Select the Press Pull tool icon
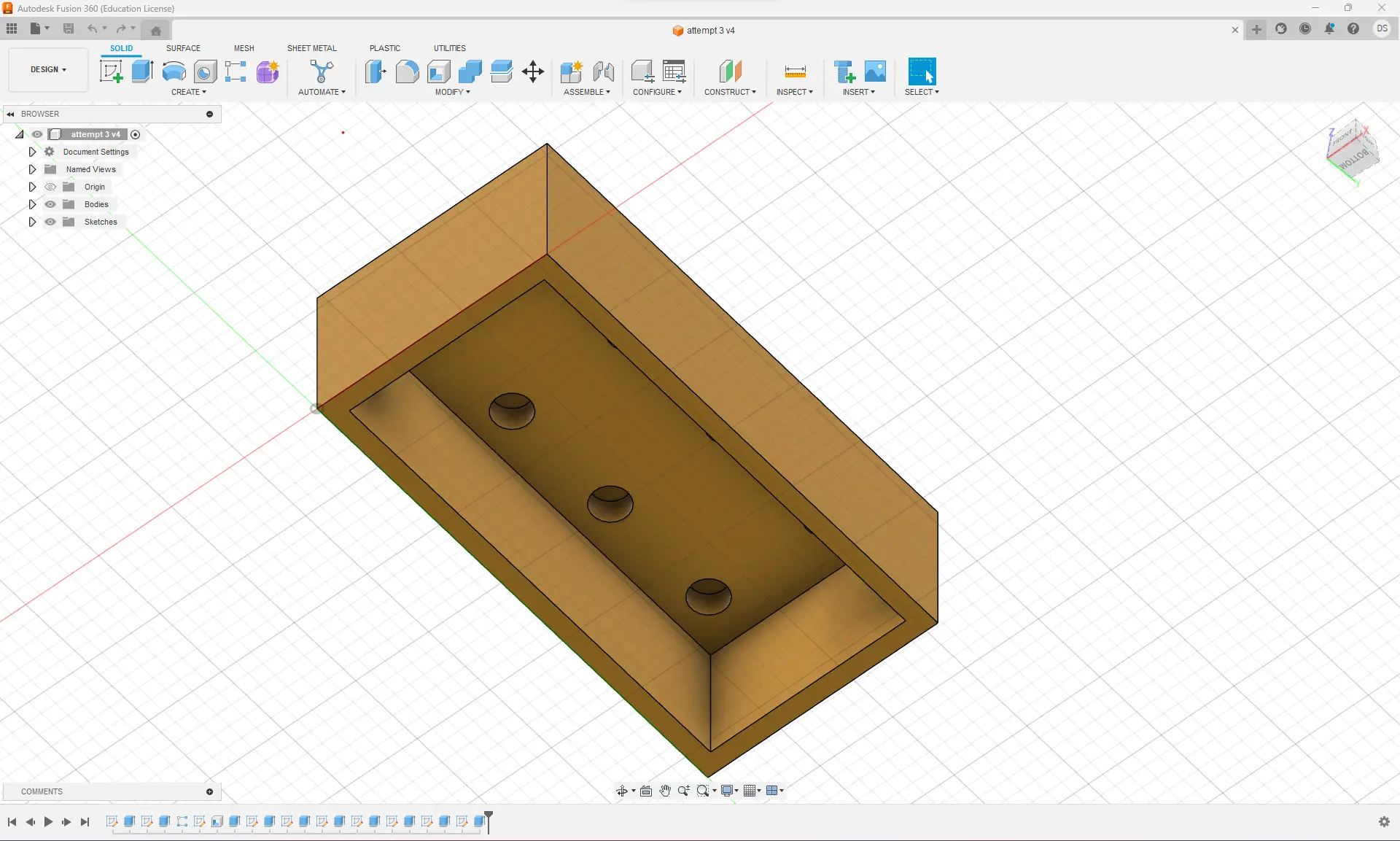Image resolution: width=1400 pixels, height=841 pixels. (x=376, y=71)
